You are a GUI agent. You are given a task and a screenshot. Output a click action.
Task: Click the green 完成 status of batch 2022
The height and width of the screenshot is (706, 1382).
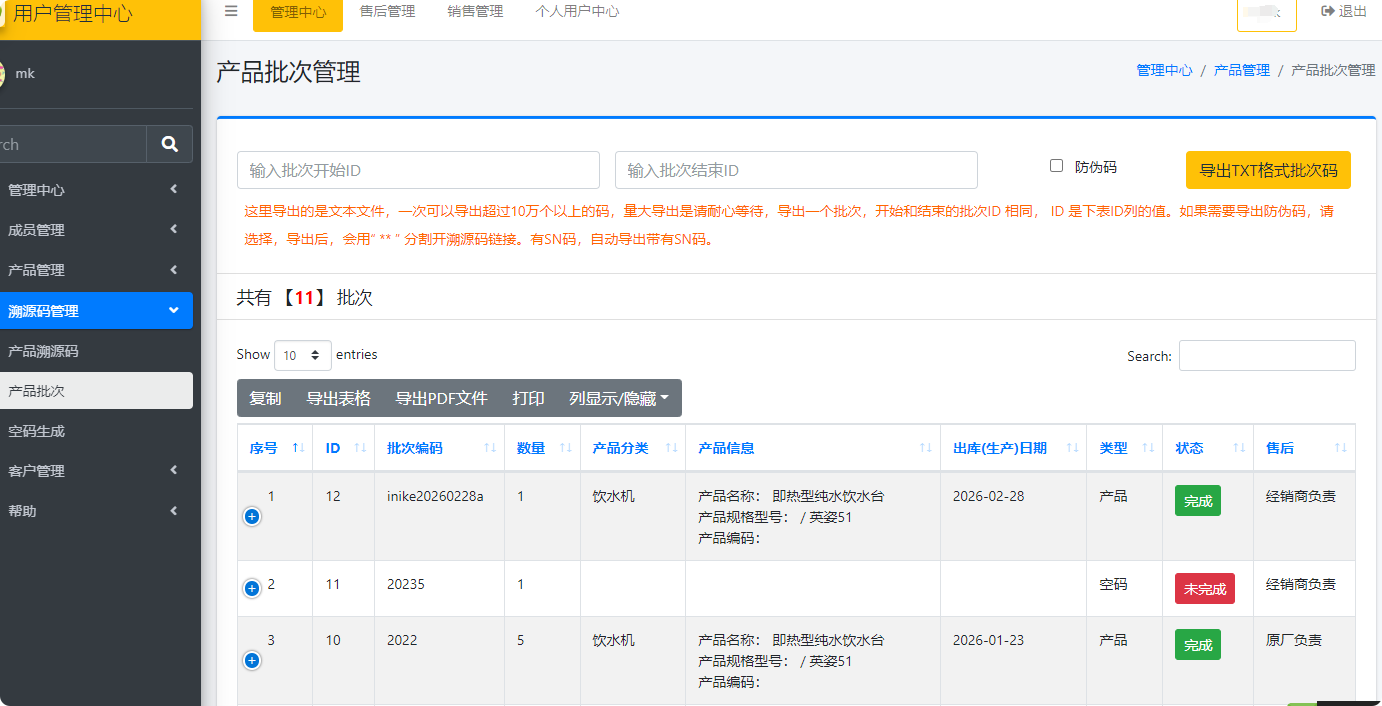(x=1198, y=645)
